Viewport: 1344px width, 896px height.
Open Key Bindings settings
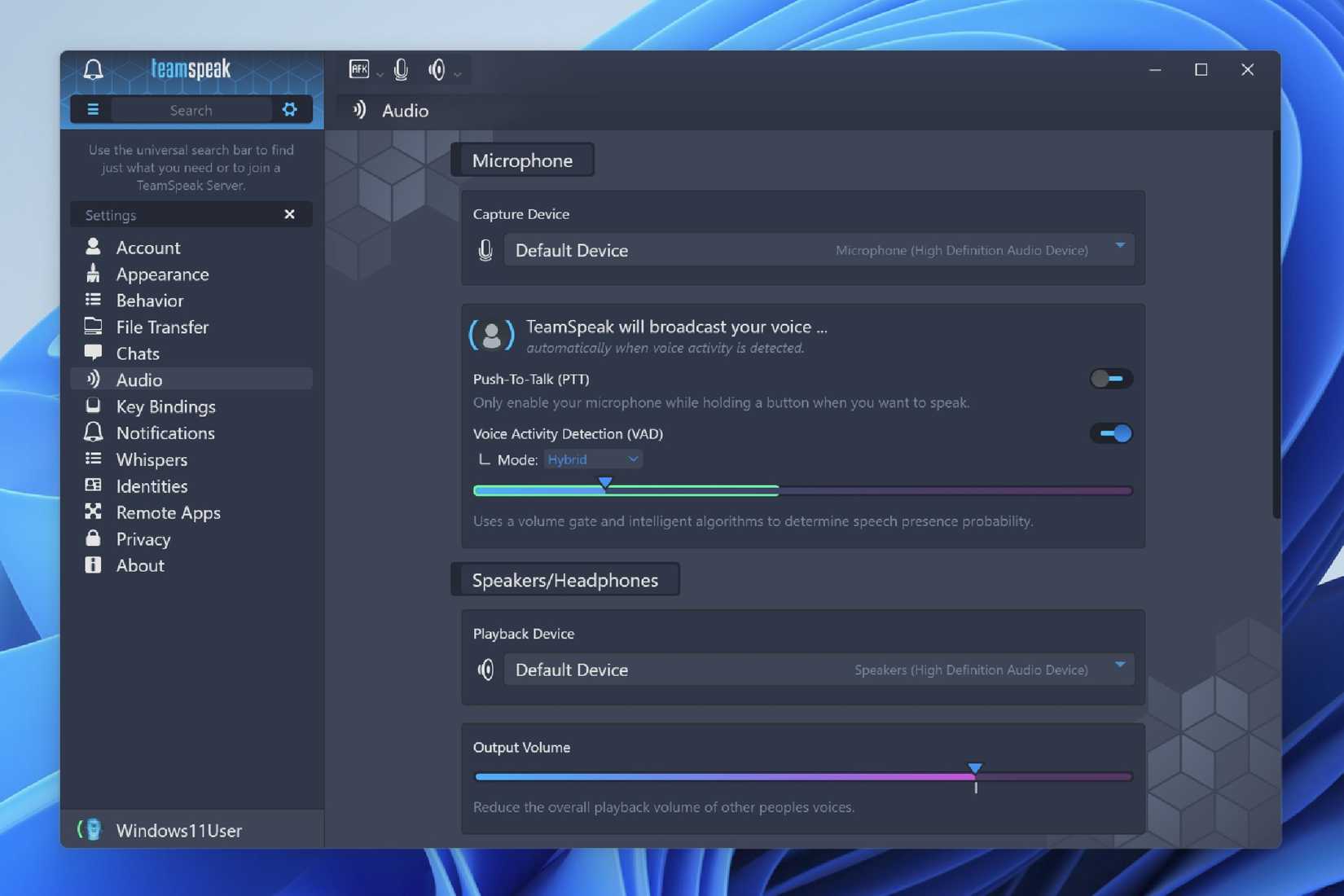coord(165,406)
